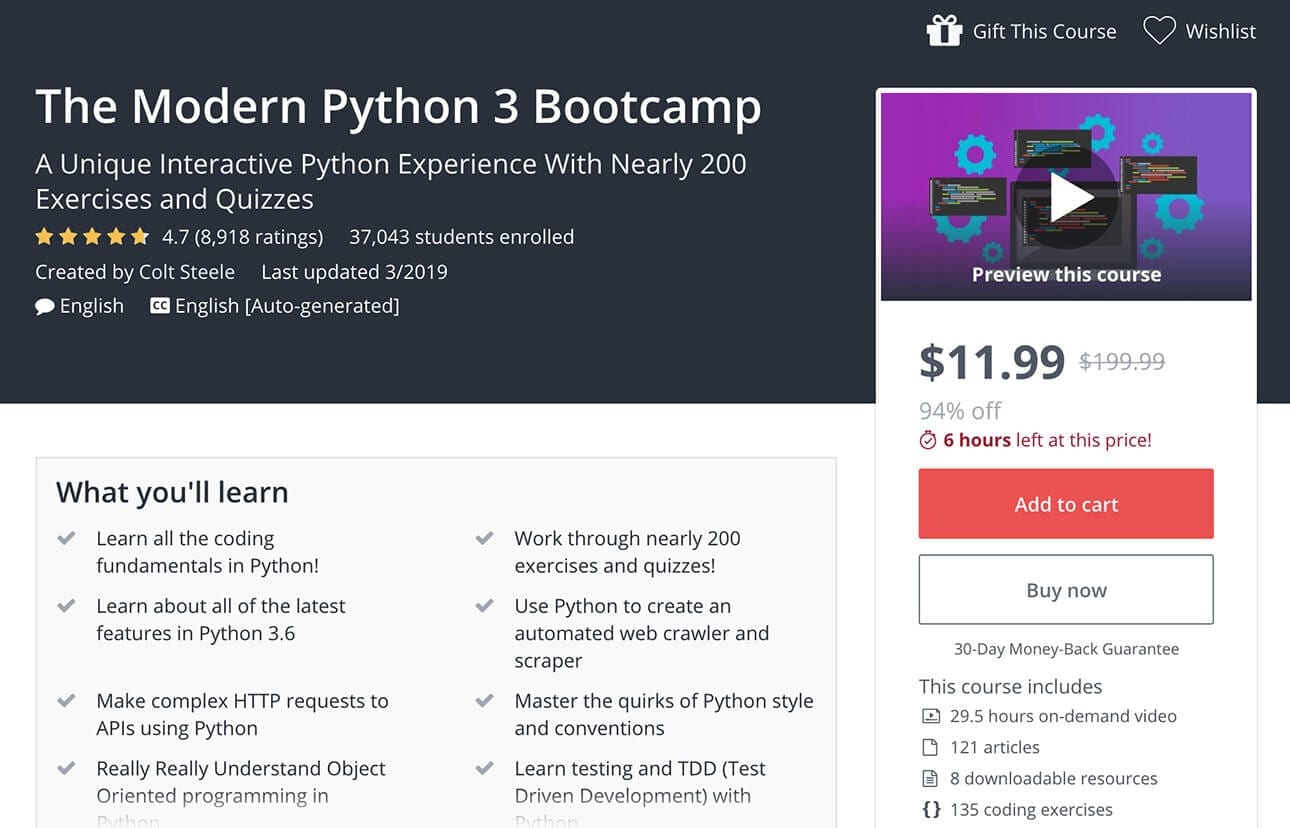Viewport: 1290px width, 828px height.
Task: Click '37,043 students enrolled' text
Action: (x=461, y=237)
